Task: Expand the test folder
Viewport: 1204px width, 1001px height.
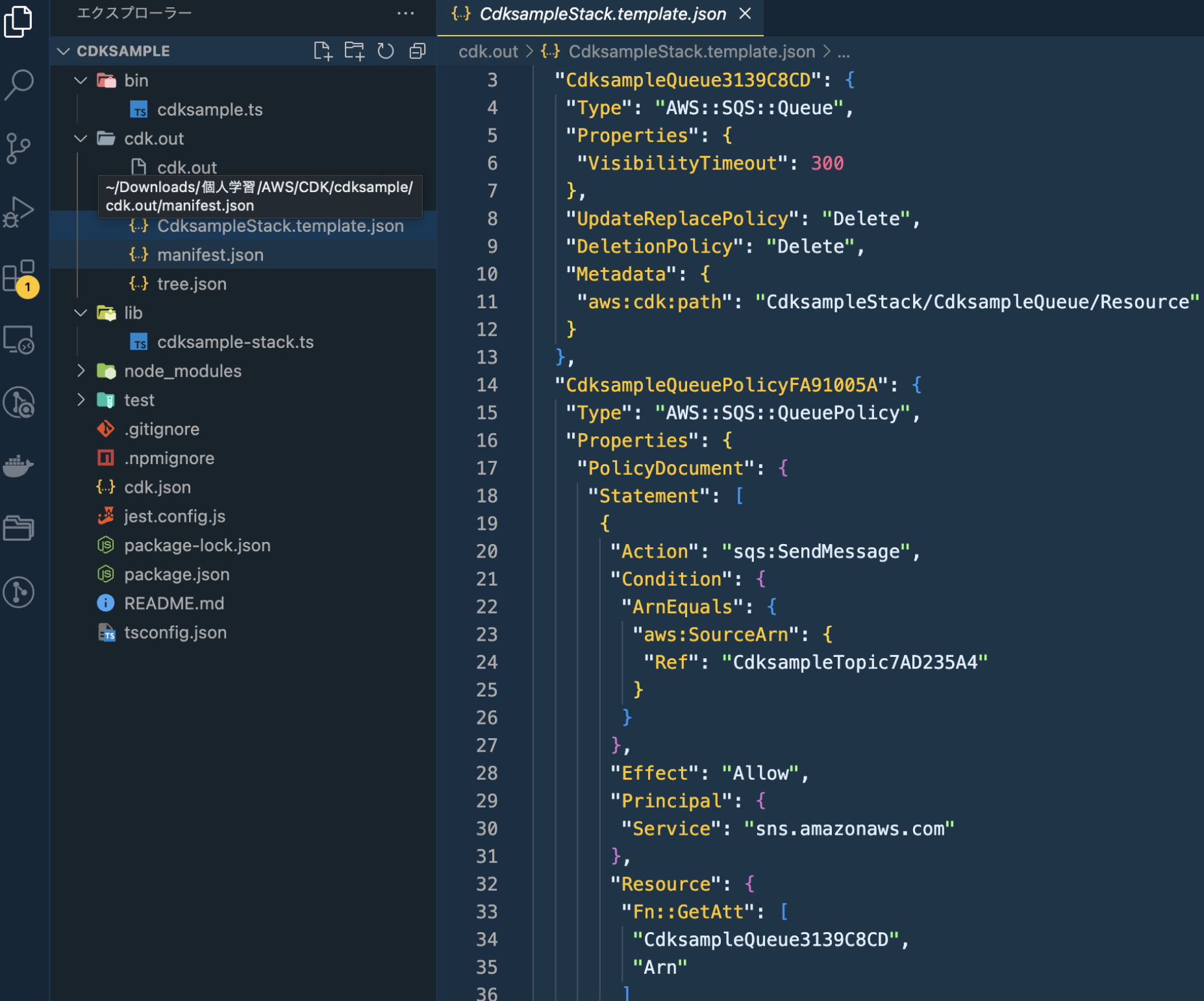Action: click(x=81, y=400)
